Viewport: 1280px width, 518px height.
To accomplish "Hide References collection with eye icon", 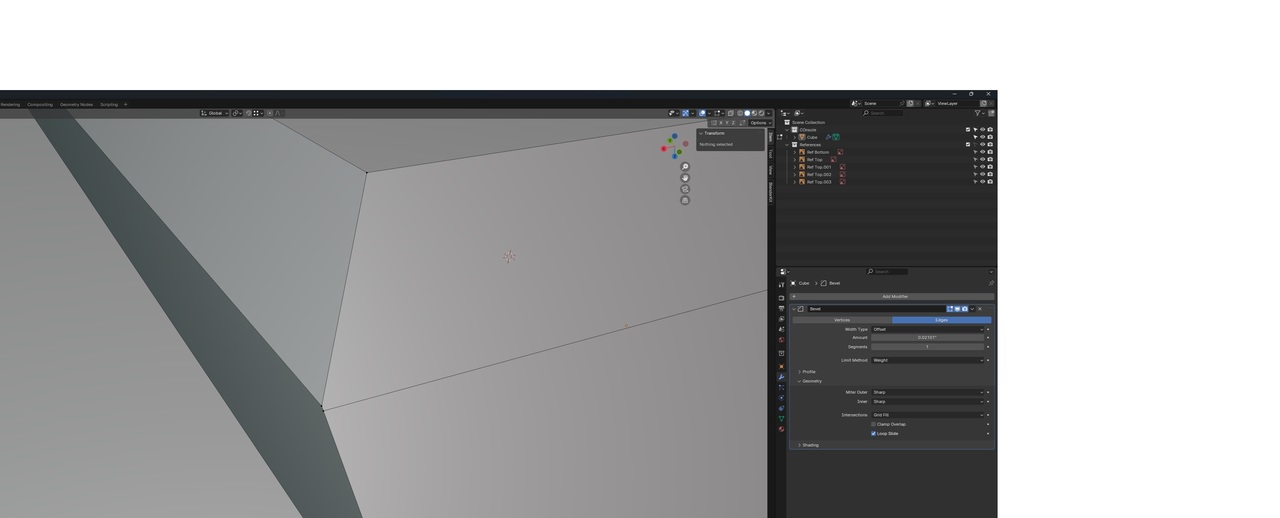I will coord(982,145).
